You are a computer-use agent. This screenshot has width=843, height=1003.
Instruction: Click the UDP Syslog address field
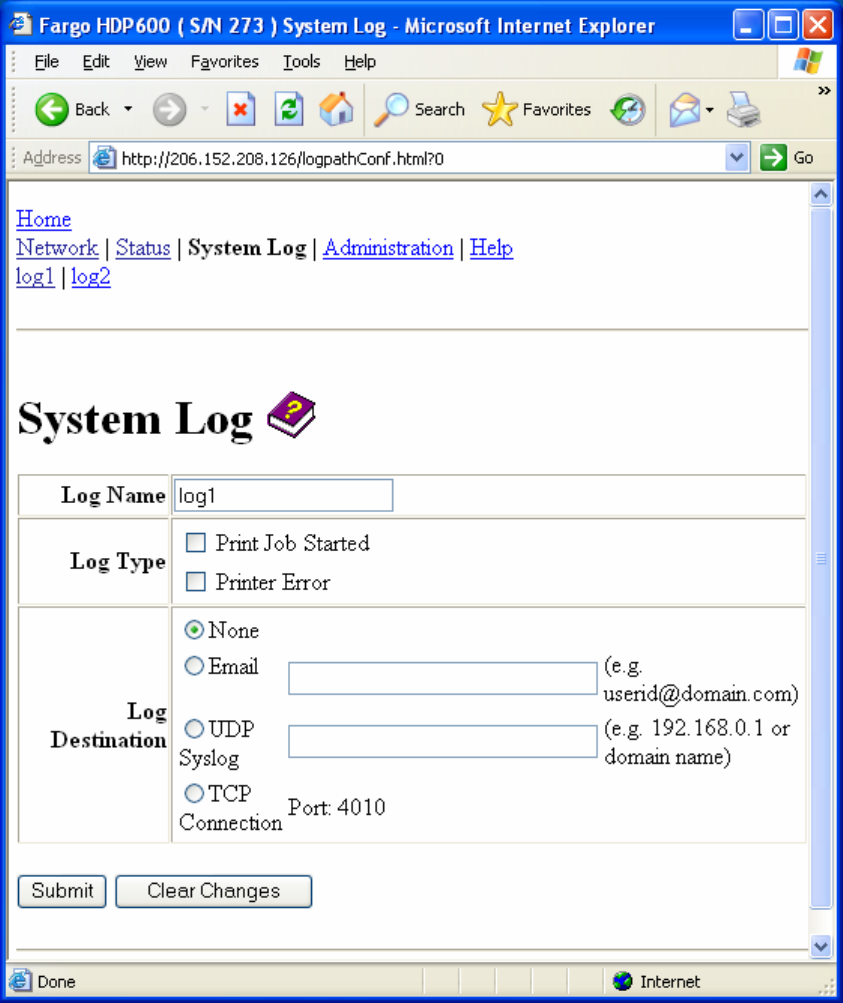[443, 741]
